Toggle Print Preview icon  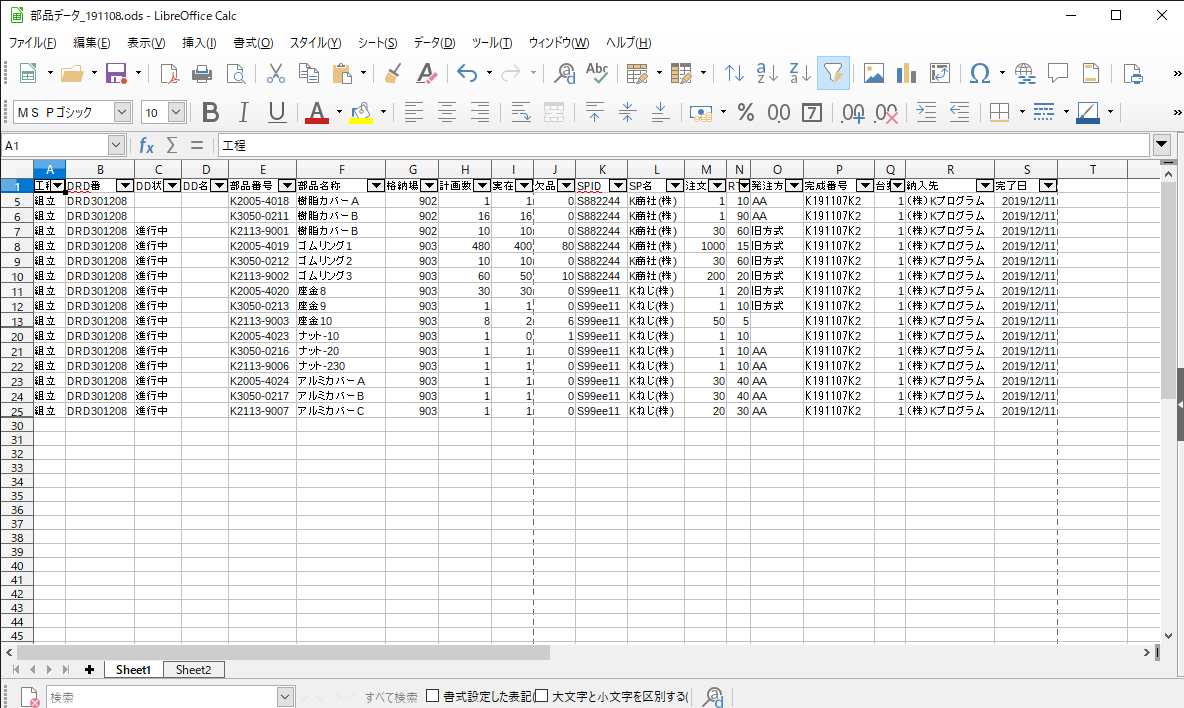(x=236, y=73)
